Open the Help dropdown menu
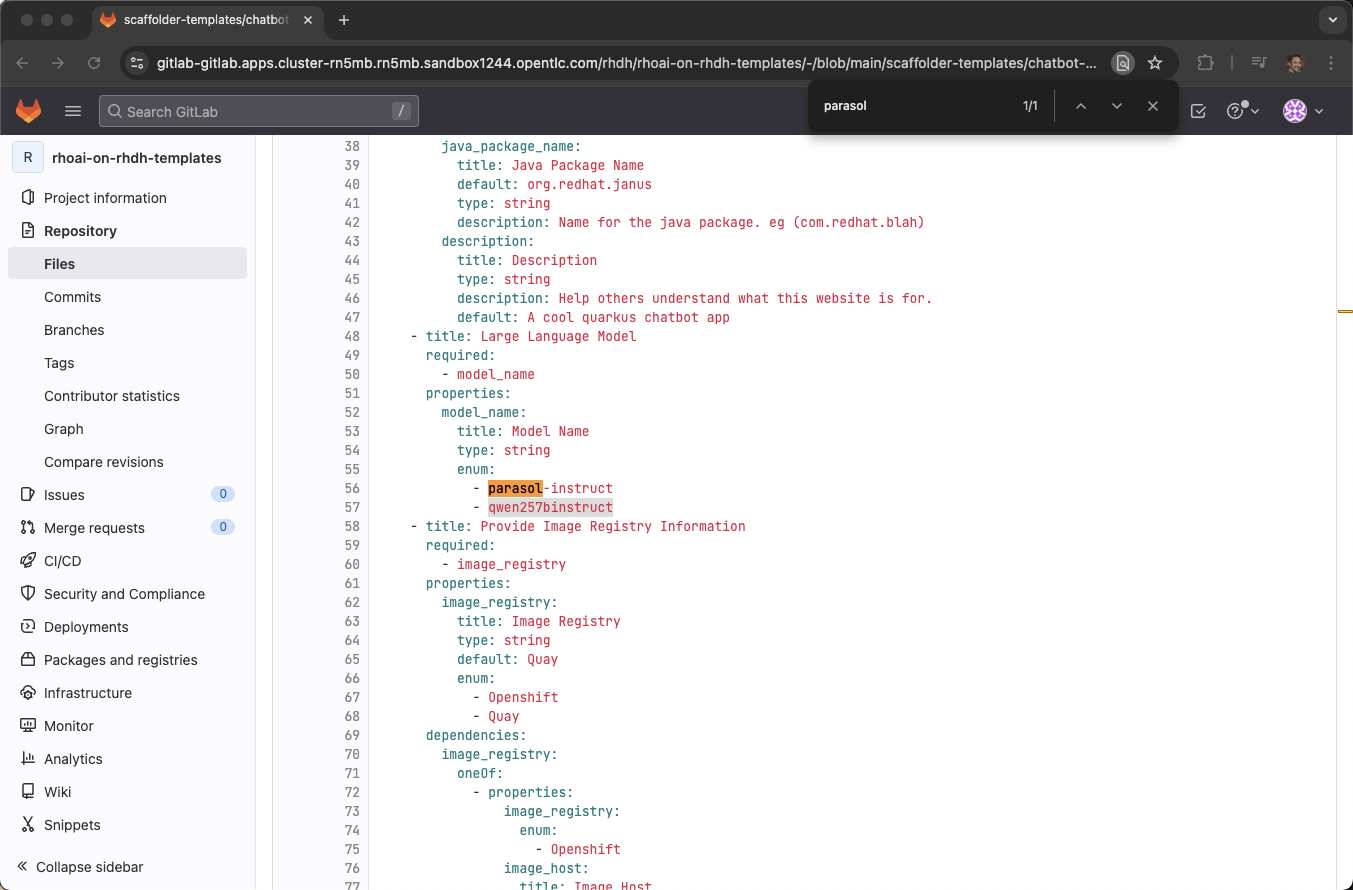 (x=1243, y=111)
